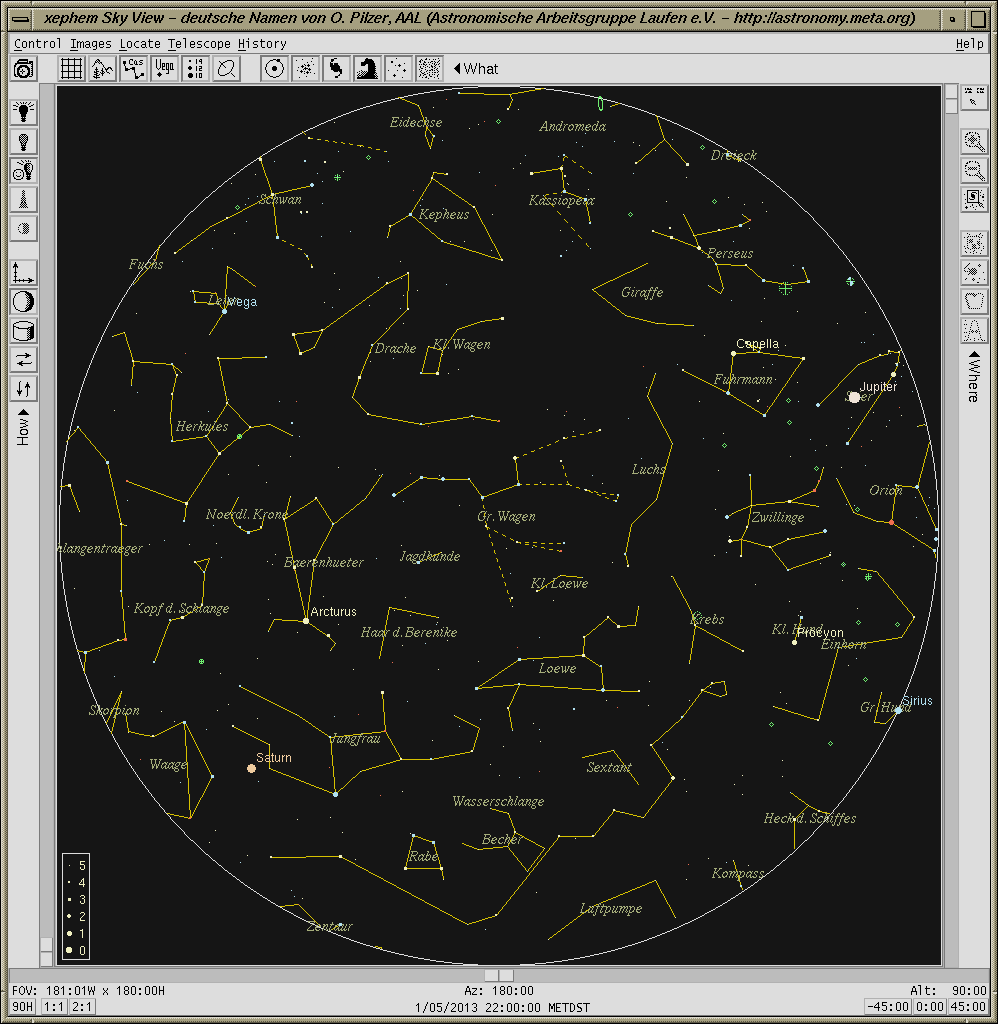Click the 2:1 aspect button
The image size is (998, 1024).
pos(82,1006)
